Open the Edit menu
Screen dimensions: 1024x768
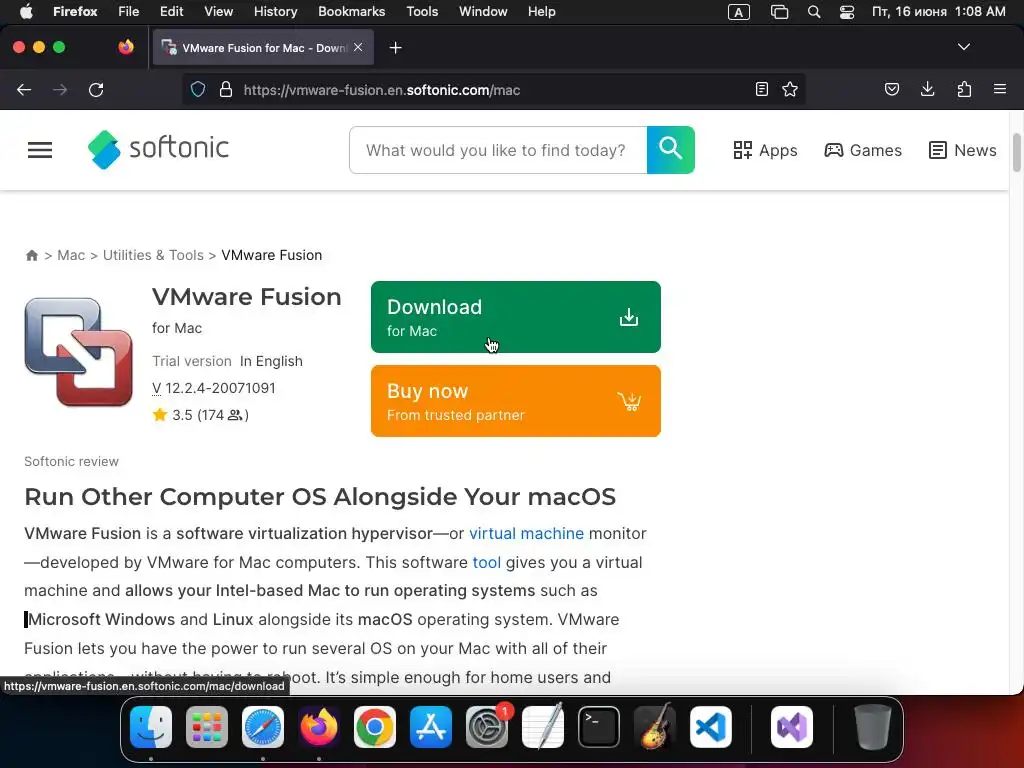click(172, 12)
